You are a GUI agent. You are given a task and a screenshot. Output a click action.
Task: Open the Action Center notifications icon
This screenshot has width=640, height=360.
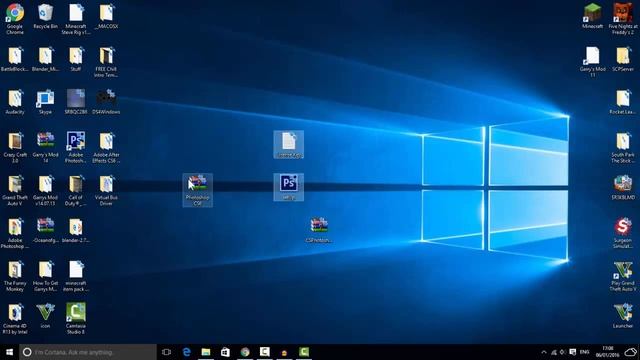[573, 352]
